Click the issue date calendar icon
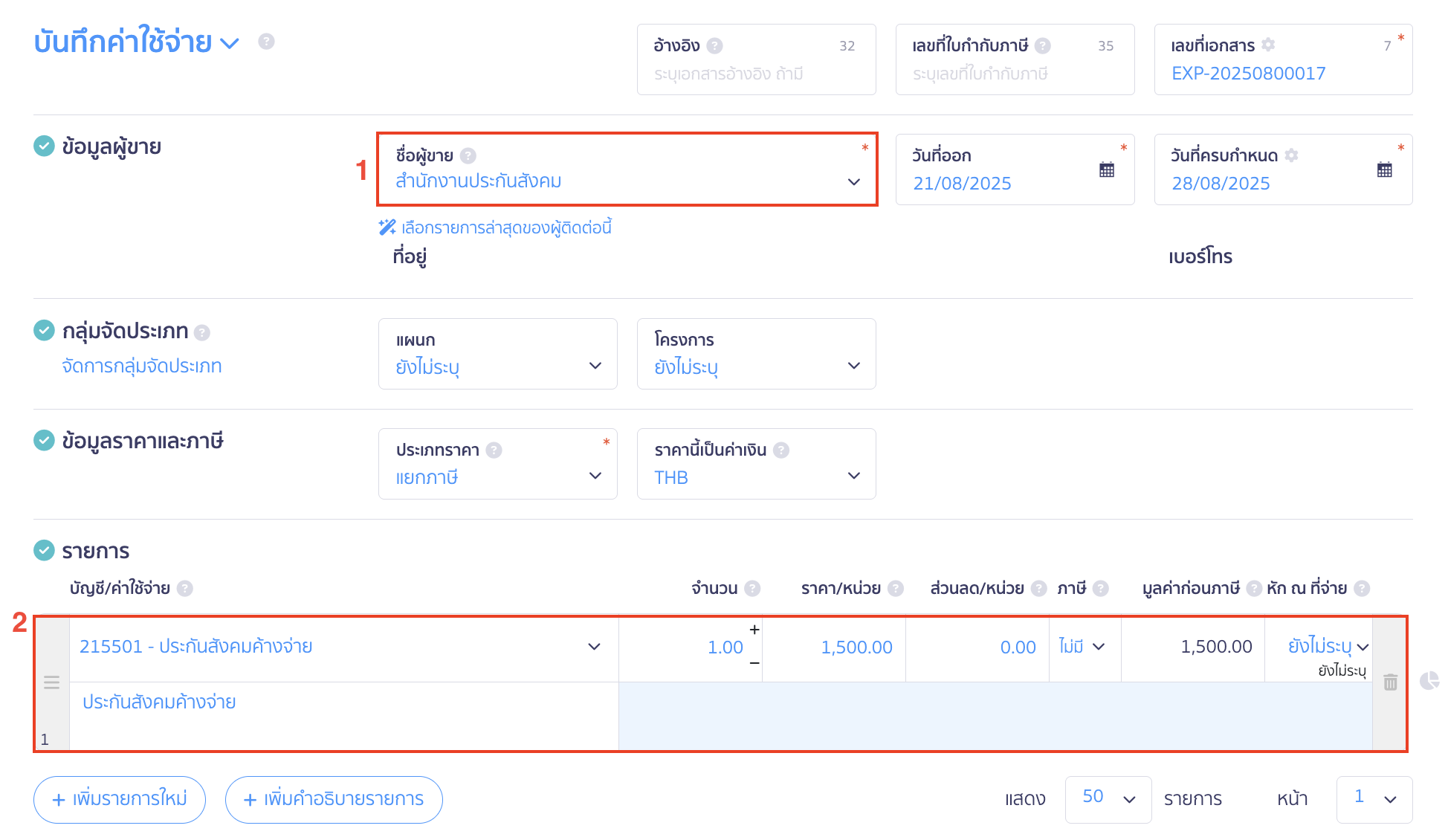Screen dimensions: 1448x840 (1106, 170)
